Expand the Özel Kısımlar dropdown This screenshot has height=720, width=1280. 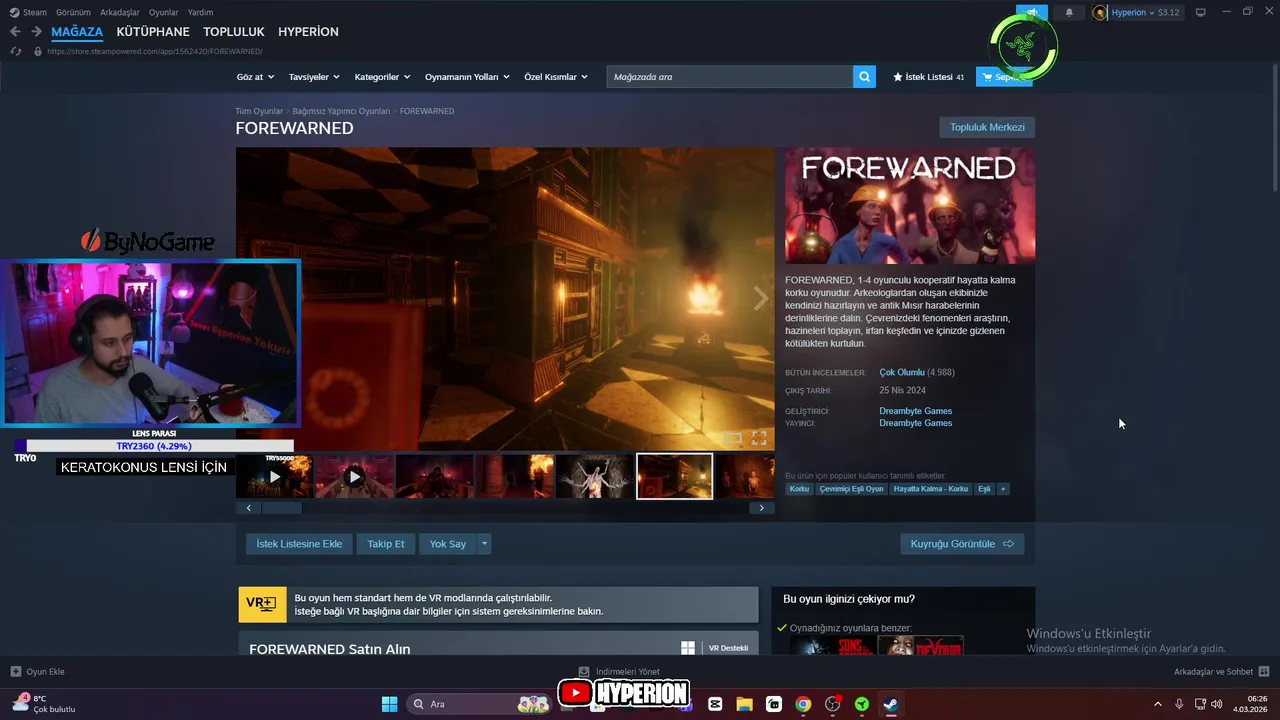click(556, 77)
